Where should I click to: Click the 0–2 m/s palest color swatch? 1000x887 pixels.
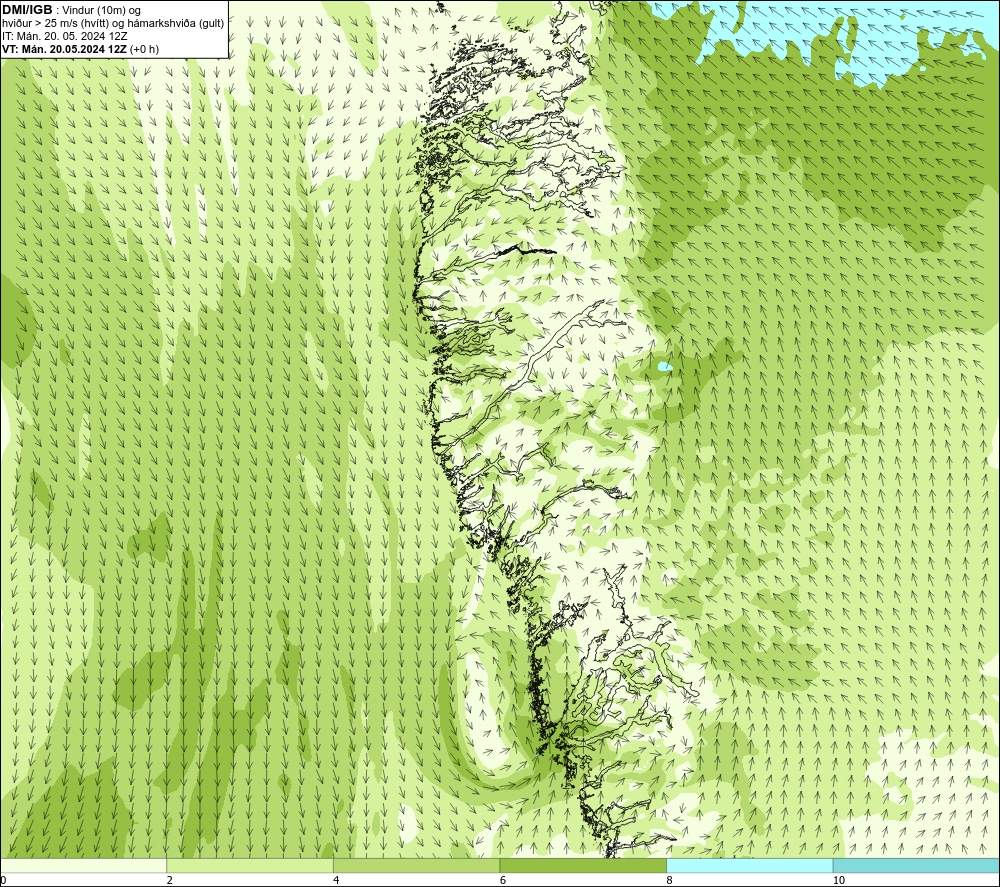(84, 865)
